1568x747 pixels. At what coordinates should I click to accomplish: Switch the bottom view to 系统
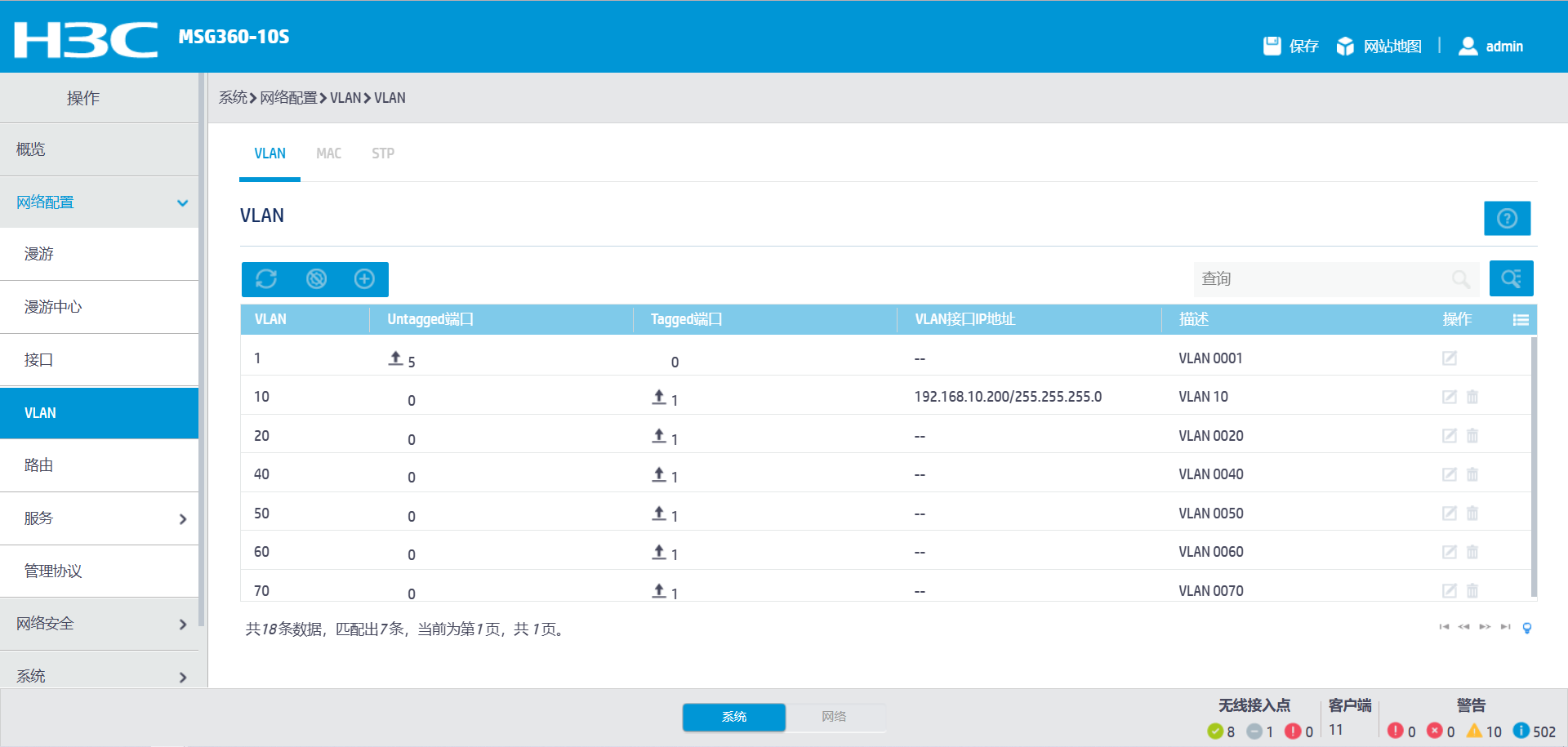pyautogui.click(x=733, y=717)
